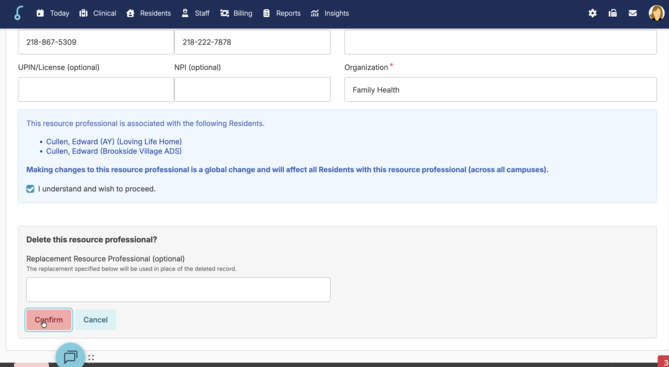This screenshot has height=367, width=669.
Task: Click the app logo in the navigation bar
Action: [x=17, y=13]
